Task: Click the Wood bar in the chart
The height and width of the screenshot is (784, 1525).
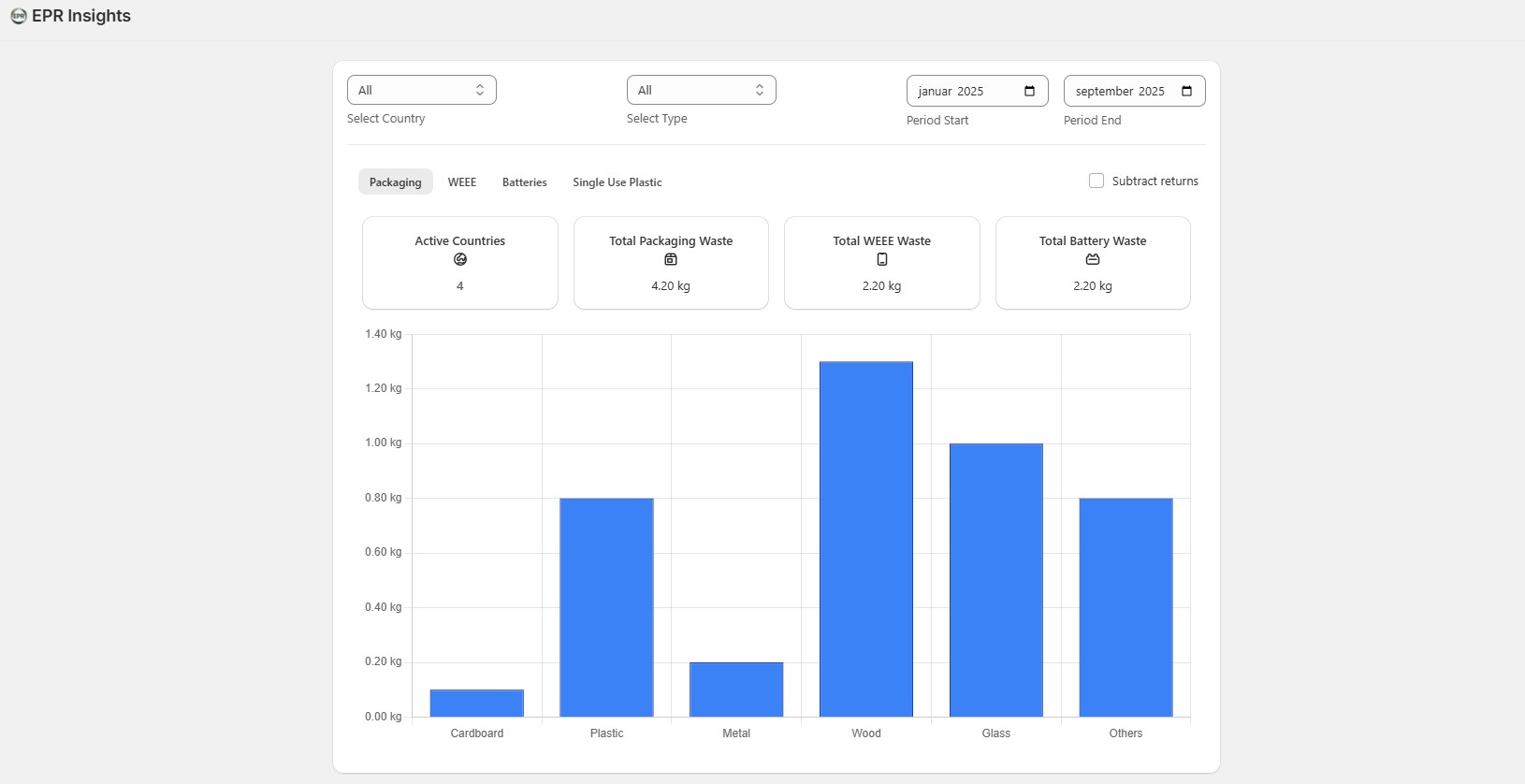Action: tap(866, 539)
